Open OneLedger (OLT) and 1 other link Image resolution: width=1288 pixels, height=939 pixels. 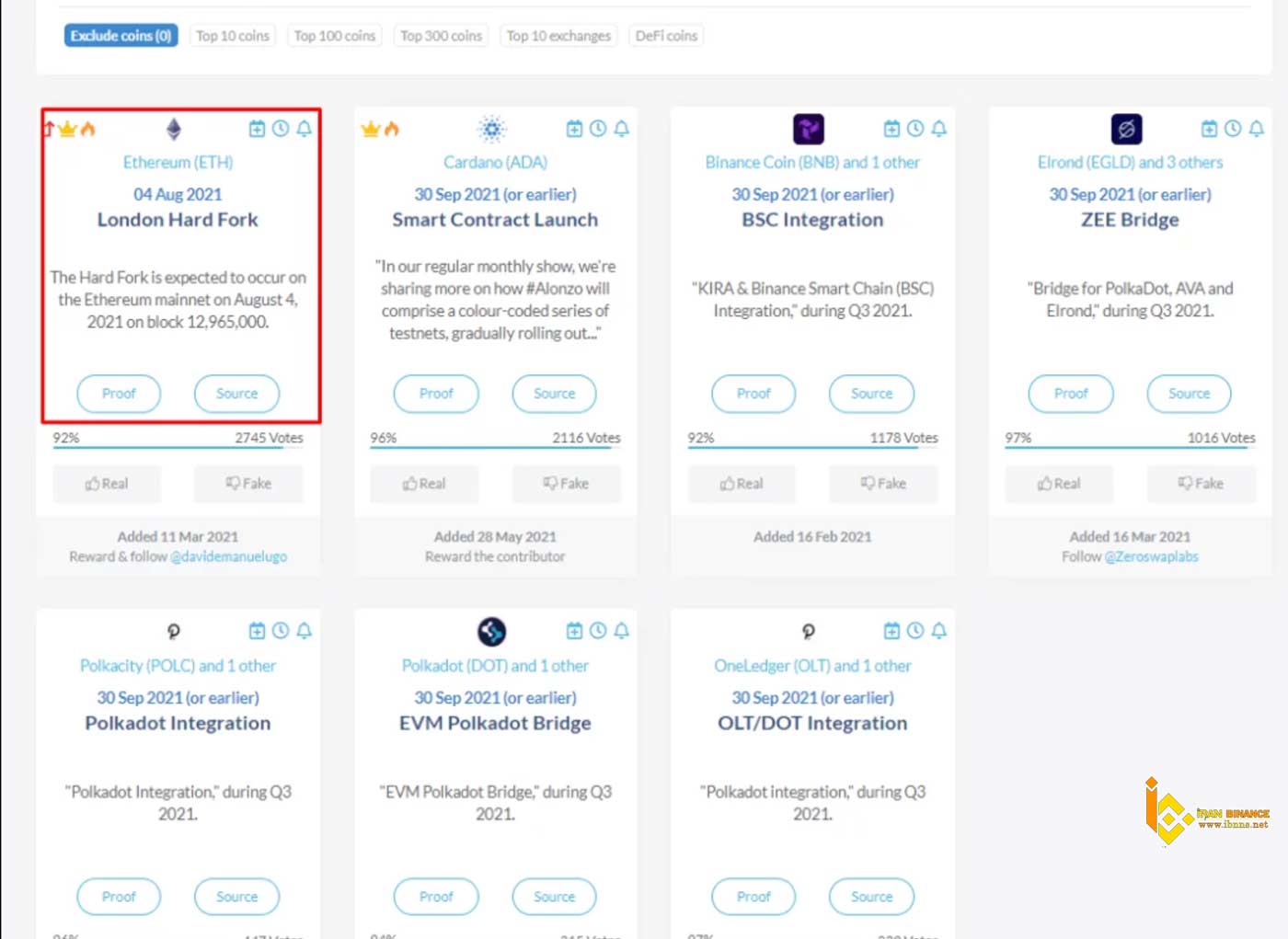click(812, 666)
